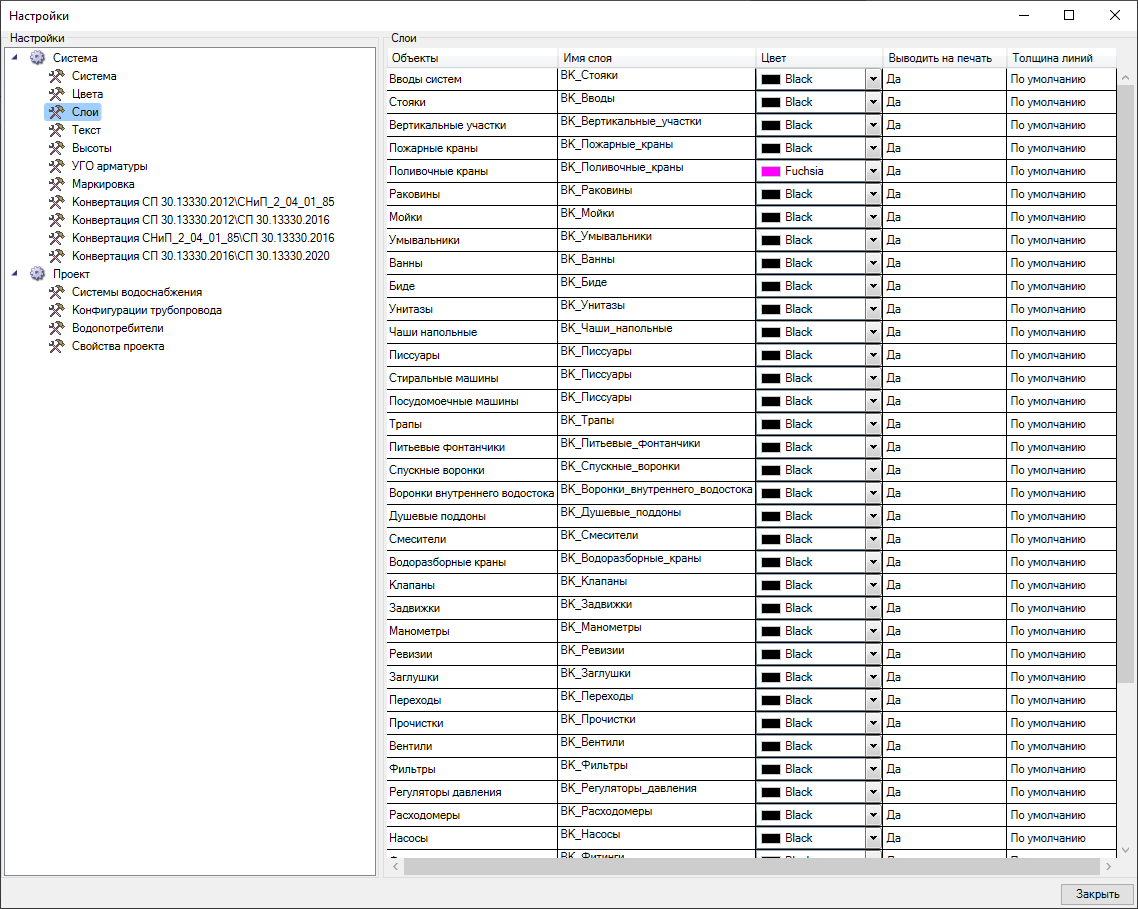Click the Да print cell for Клапаны
This screenshot has height=909, width=1138.
pyautogui.click(x=944, y=585)
